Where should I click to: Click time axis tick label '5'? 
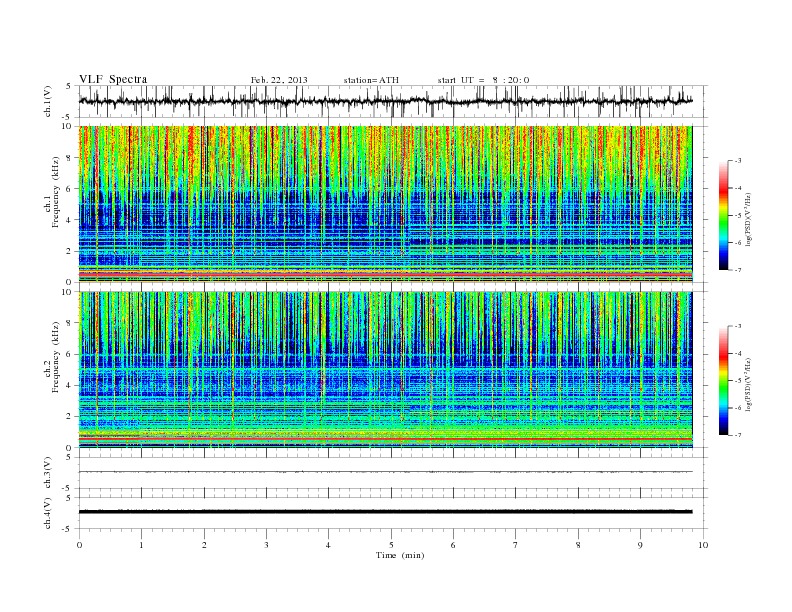391,545
